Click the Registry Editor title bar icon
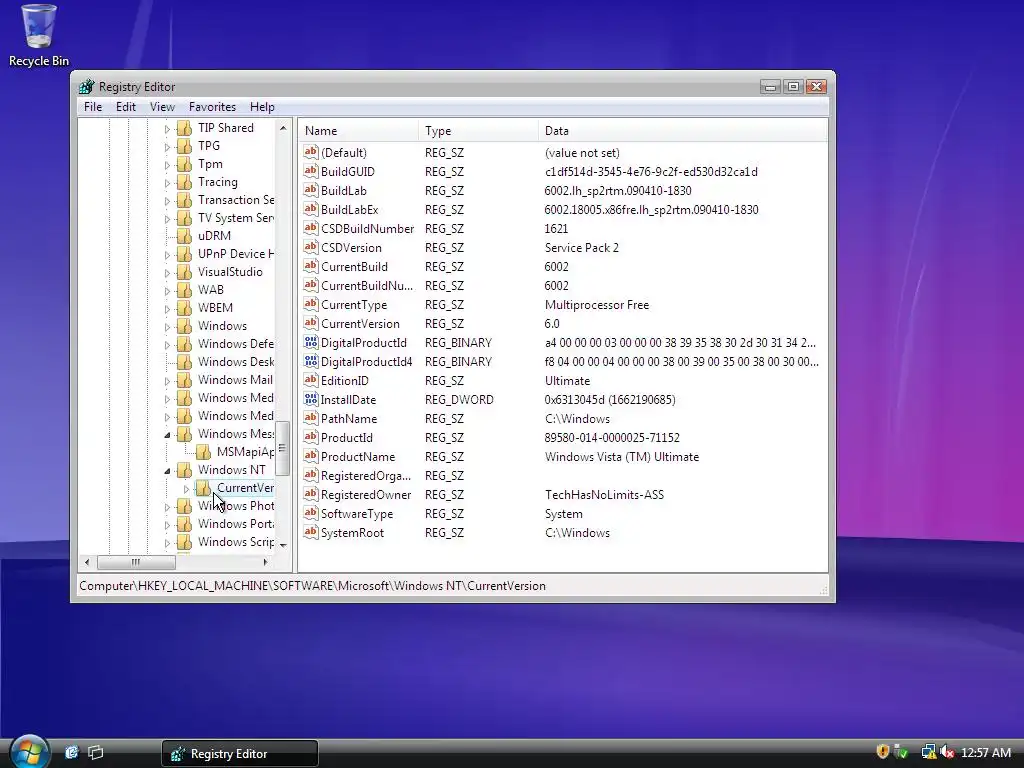 coord(86,87)
